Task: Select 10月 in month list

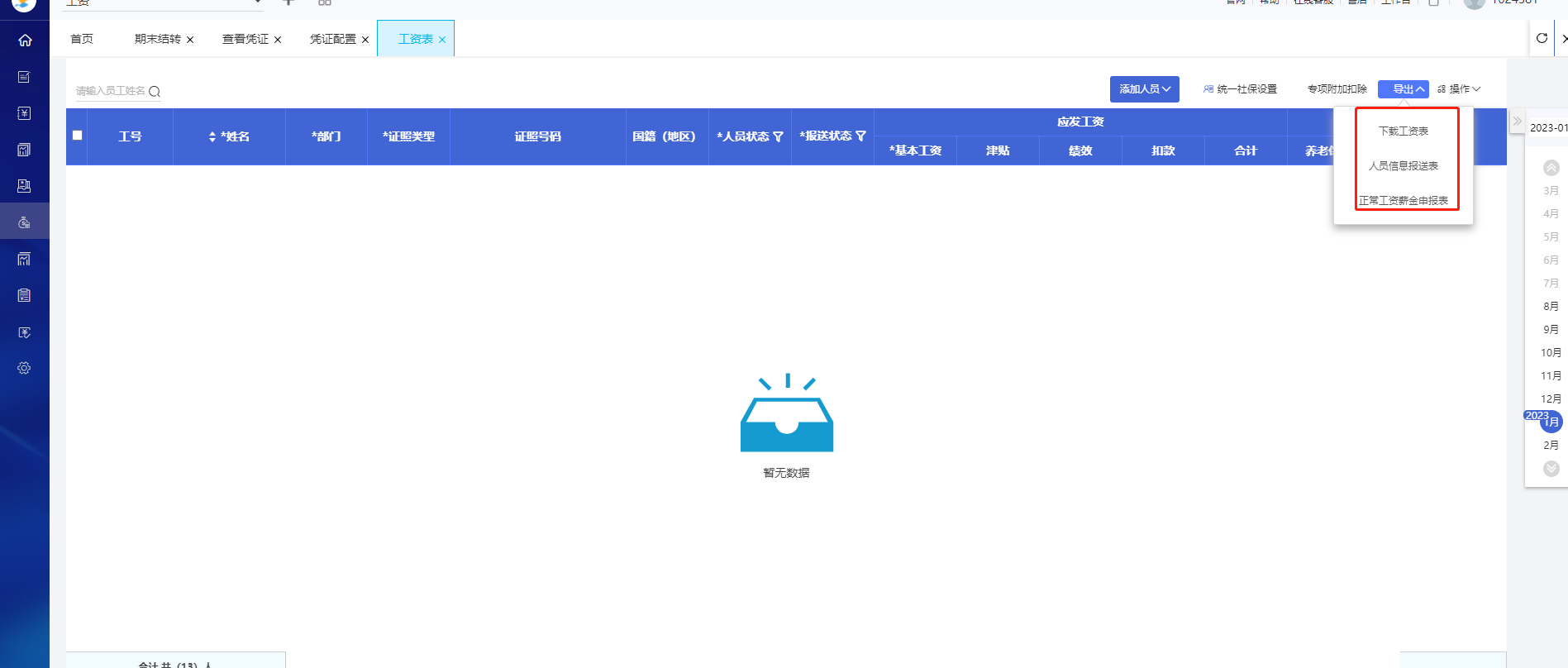Action: [x=1551, y=353]
